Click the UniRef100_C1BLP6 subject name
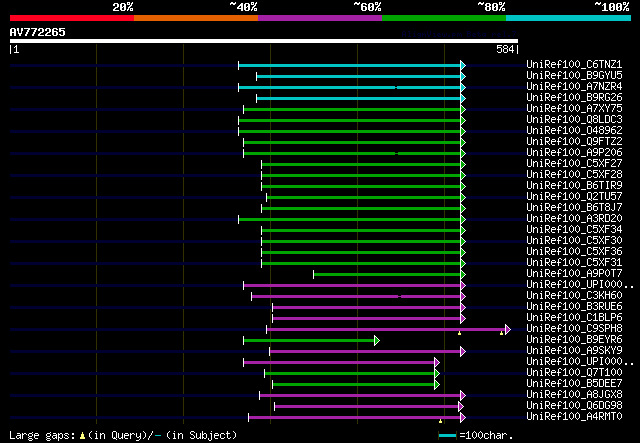Viewport: 640px width, 443px height. coord(574,318)
